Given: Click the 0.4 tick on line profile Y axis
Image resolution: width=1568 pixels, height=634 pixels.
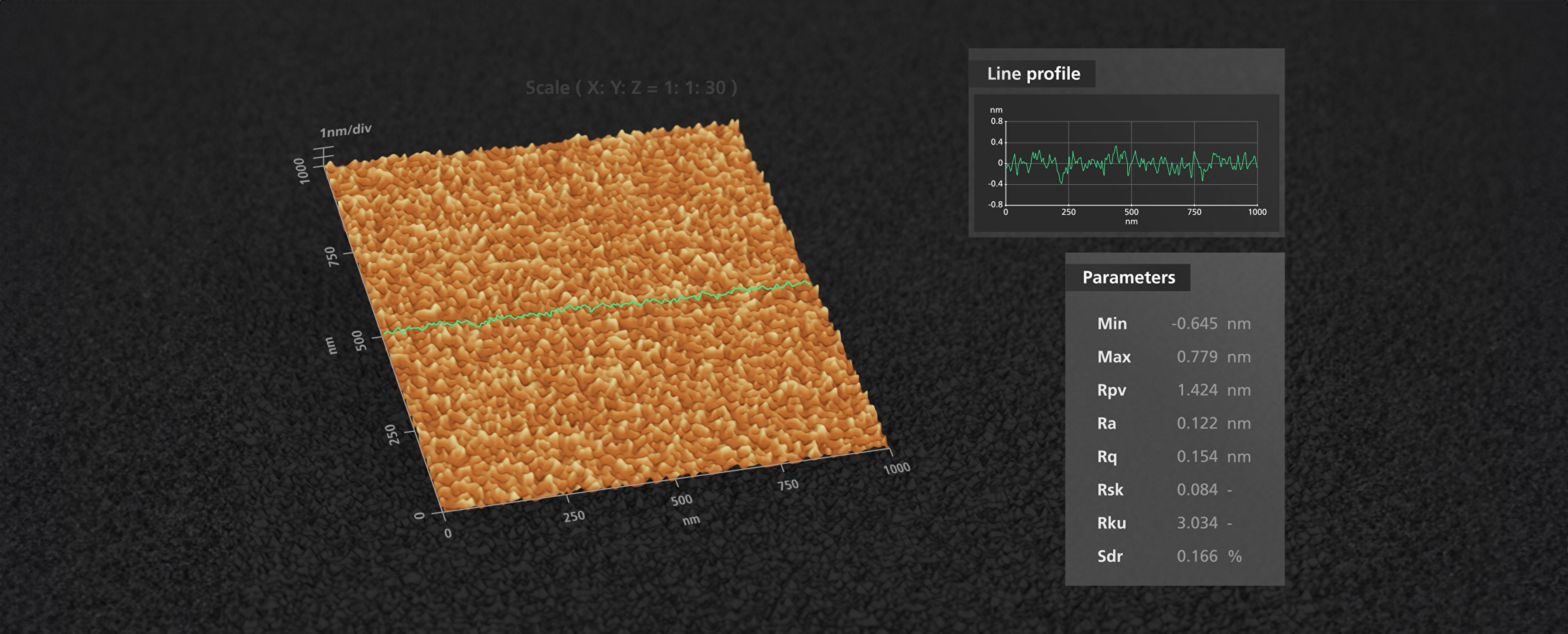Looking at the screenshot, I should (996, 142).
